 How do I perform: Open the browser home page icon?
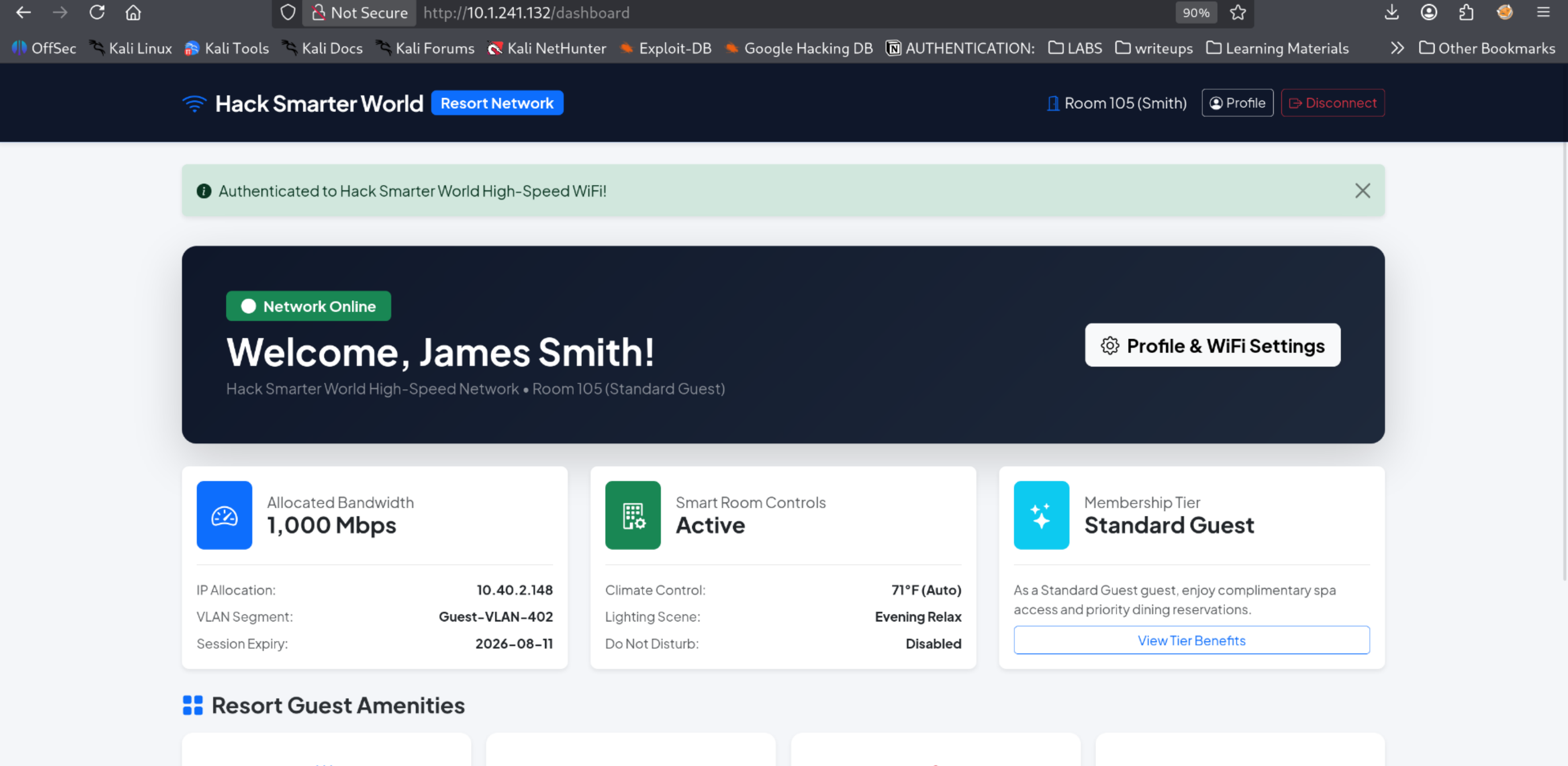coord(133,12)
